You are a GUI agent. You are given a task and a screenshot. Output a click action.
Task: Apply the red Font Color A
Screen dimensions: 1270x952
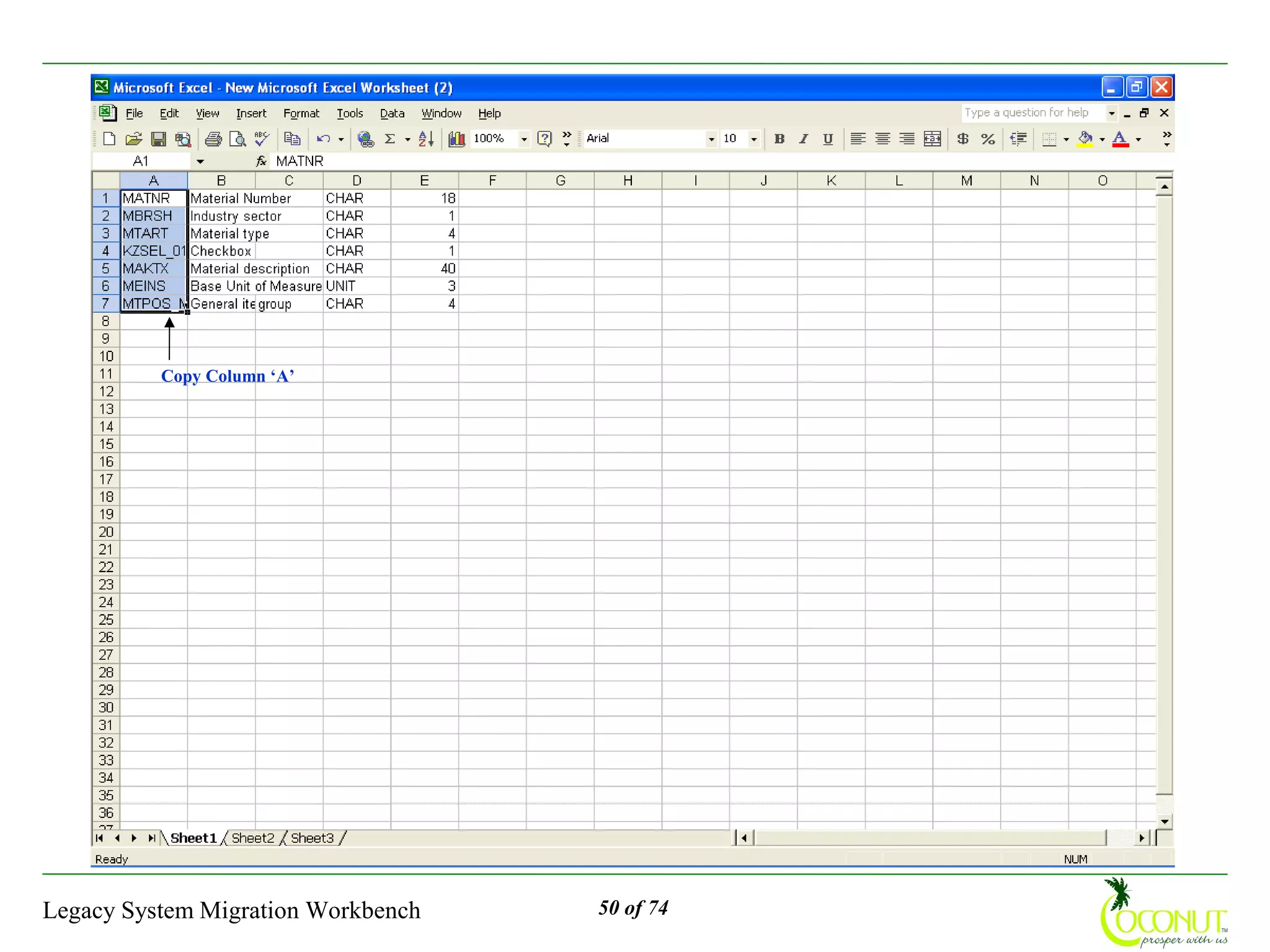point(1120,139)
